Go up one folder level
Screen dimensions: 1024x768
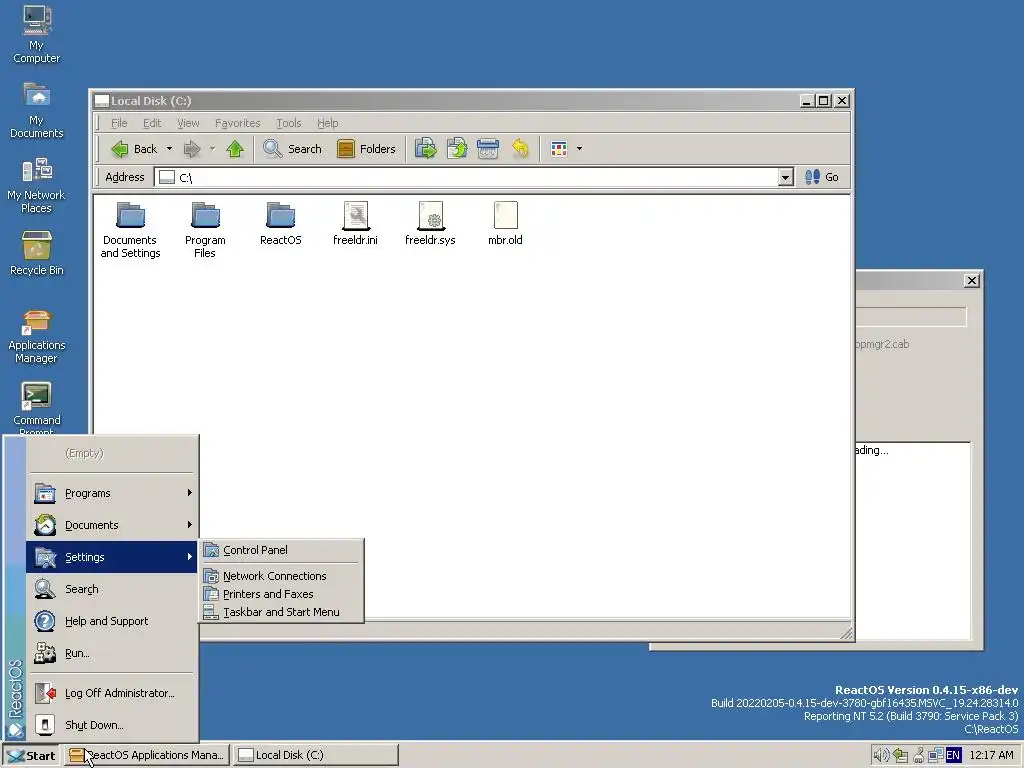coord(235,149)
